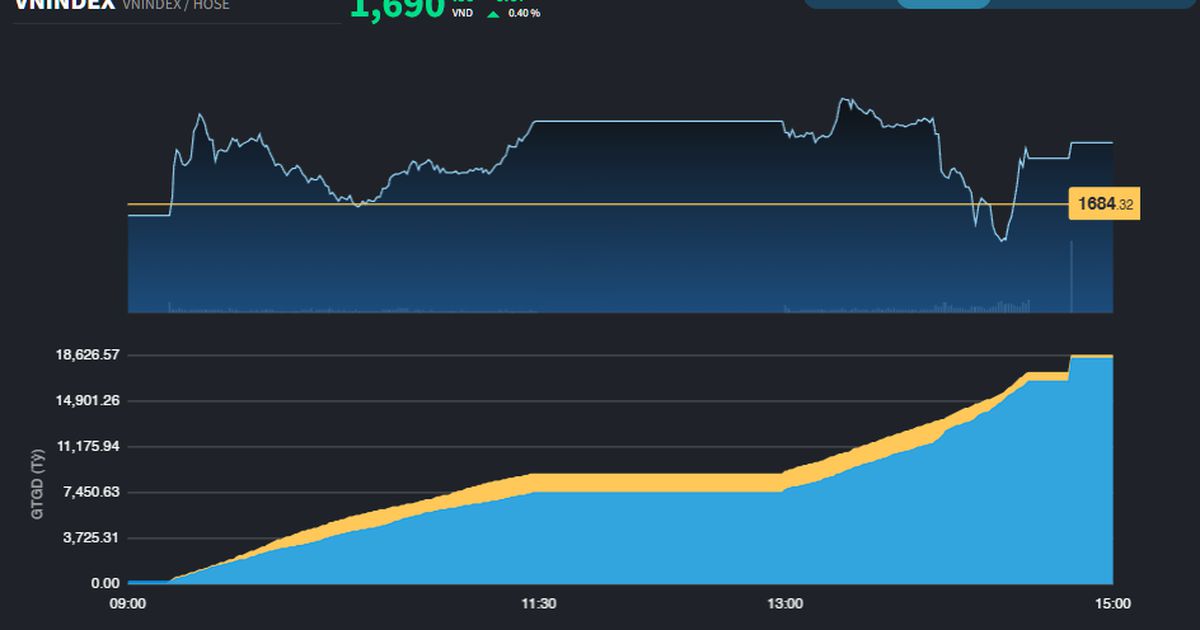Screen dimensions: 1200x630
Task: Click the VND currency label
Action: tap(461, 13)
